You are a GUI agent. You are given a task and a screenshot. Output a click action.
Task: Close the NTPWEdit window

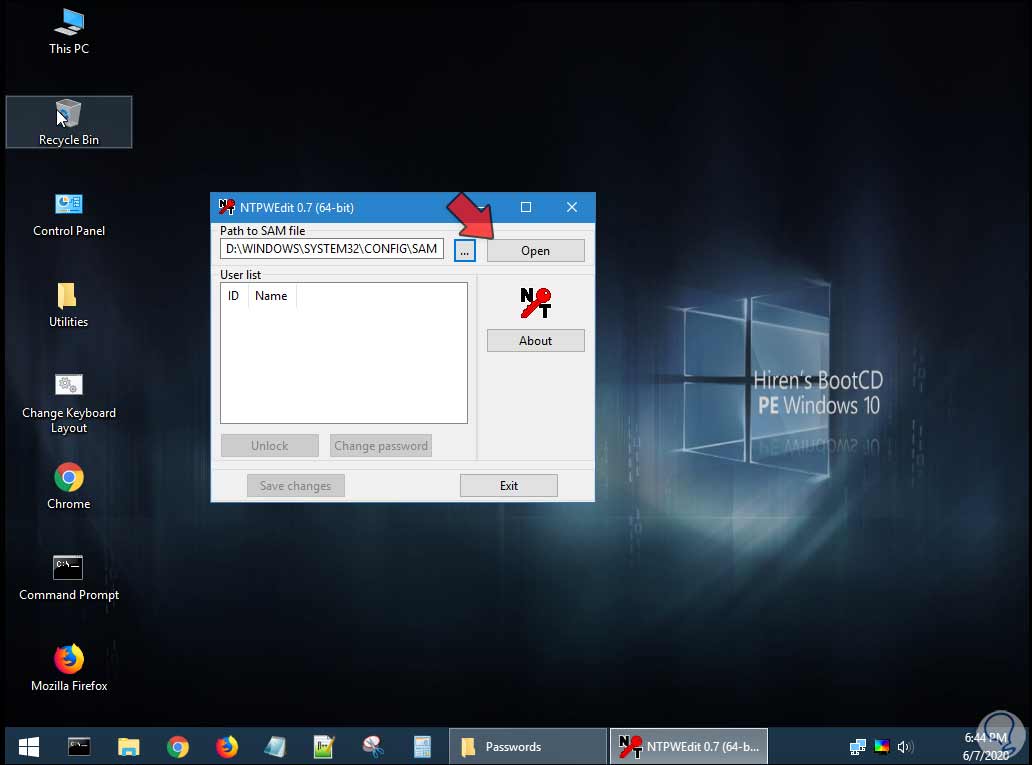tap(572, 207)
